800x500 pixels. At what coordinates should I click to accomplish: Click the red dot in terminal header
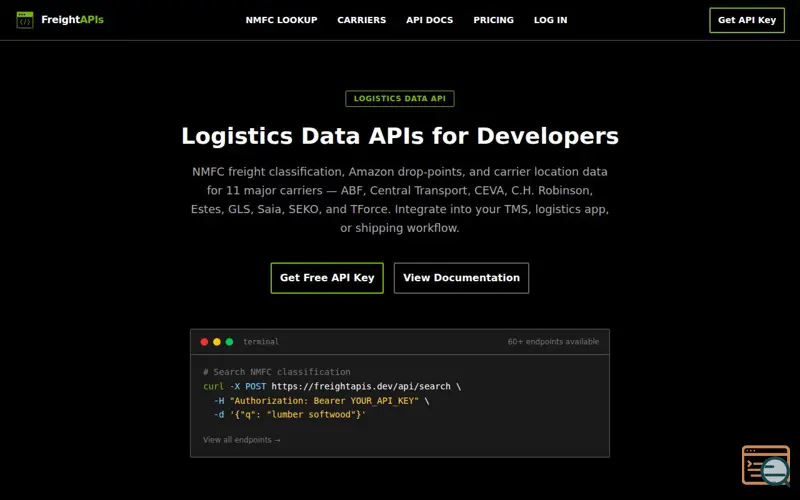(204, 342)
